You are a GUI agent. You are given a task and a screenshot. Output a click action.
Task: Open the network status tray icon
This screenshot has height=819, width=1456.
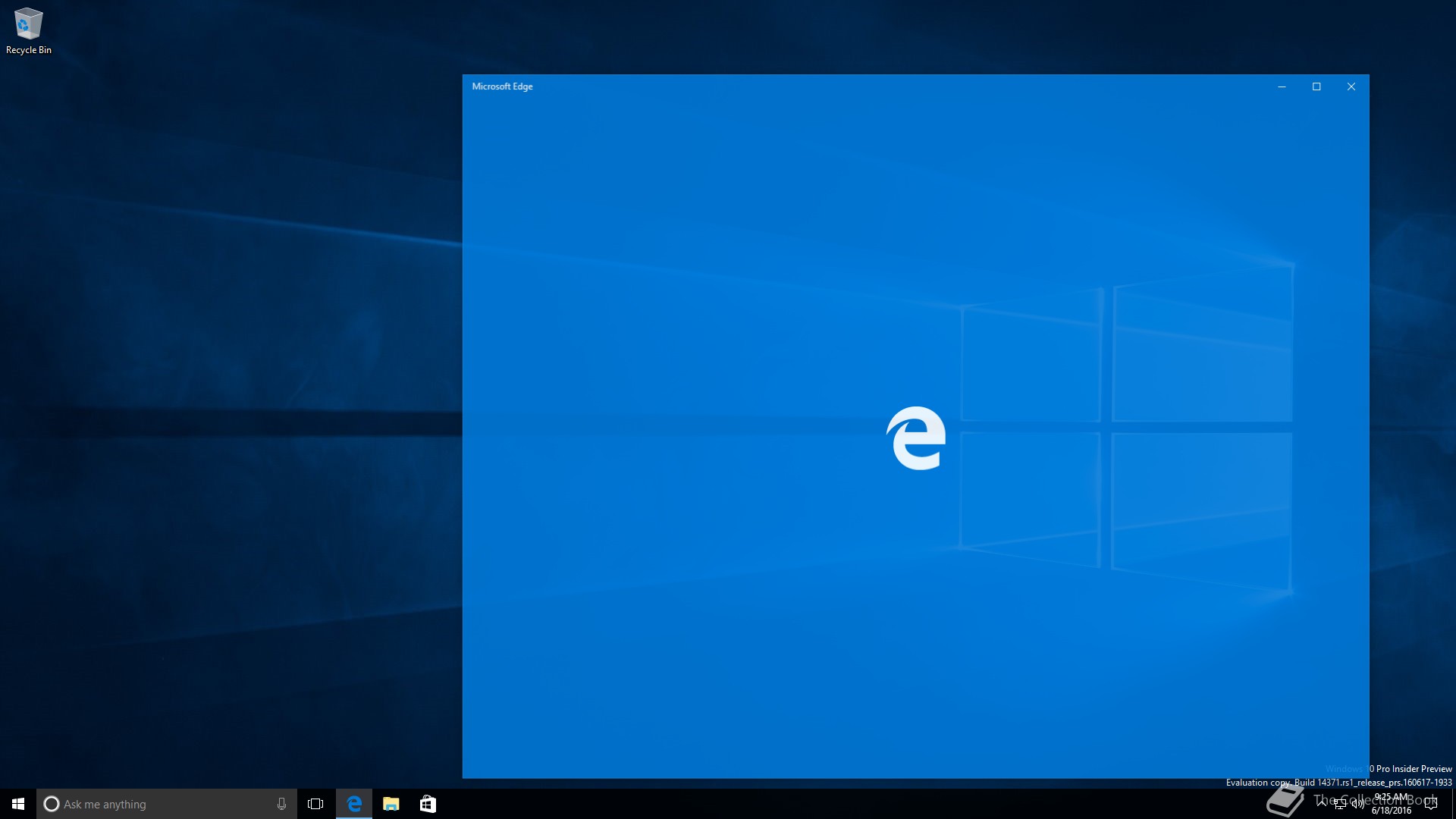pyautogui.click(x=1340, y=804)
